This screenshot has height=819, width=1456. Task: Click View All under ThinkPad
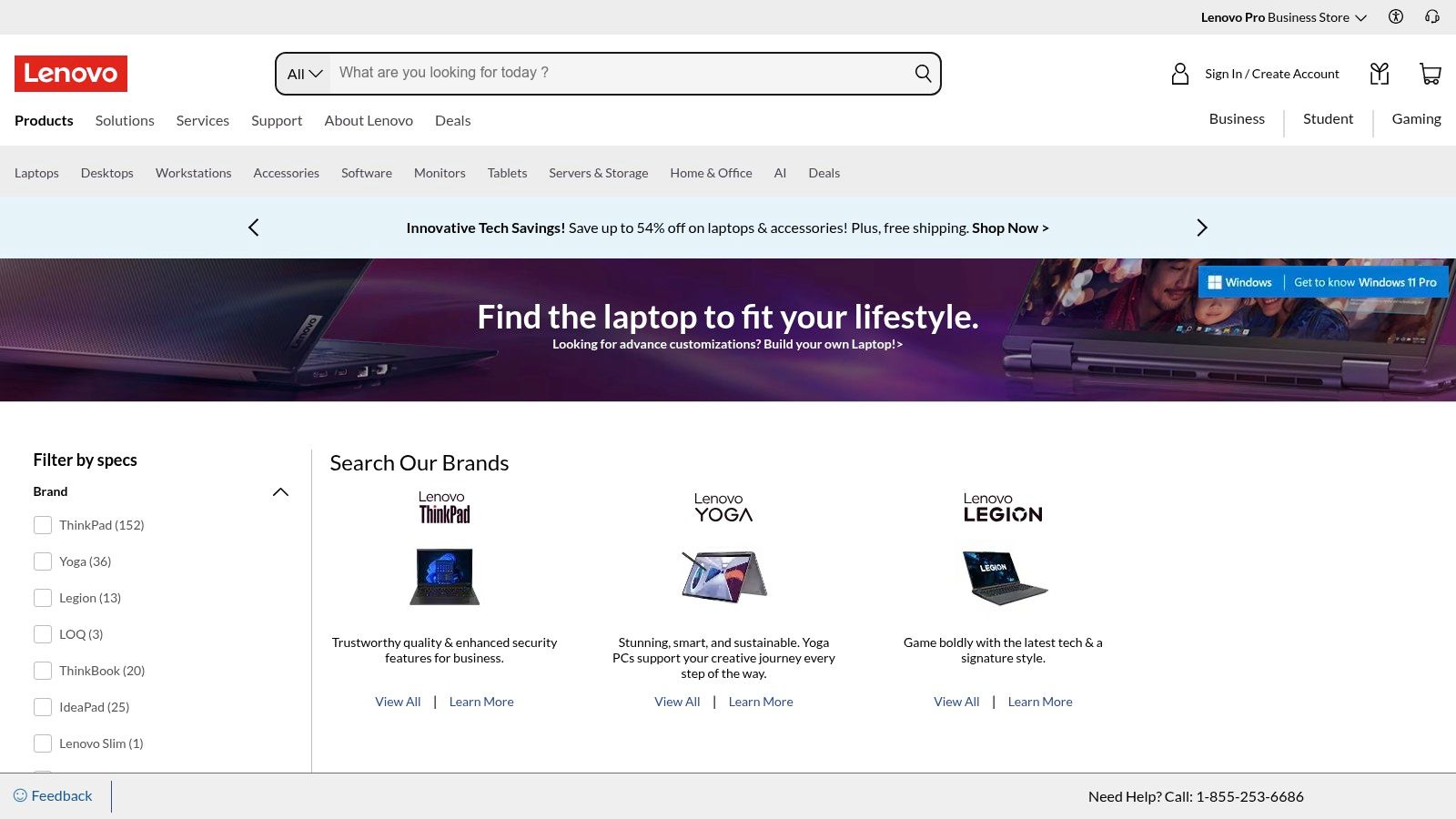click(398, 702)
